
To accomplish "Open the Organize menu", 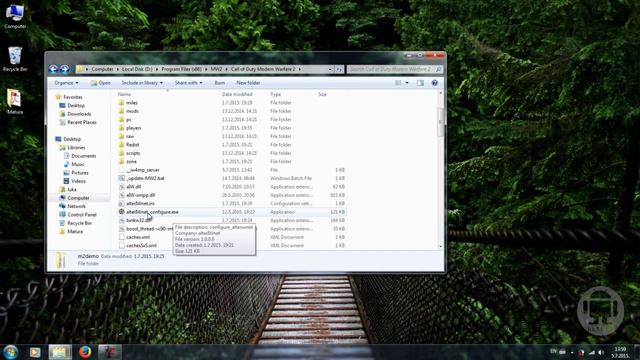I will coord(66,83).
